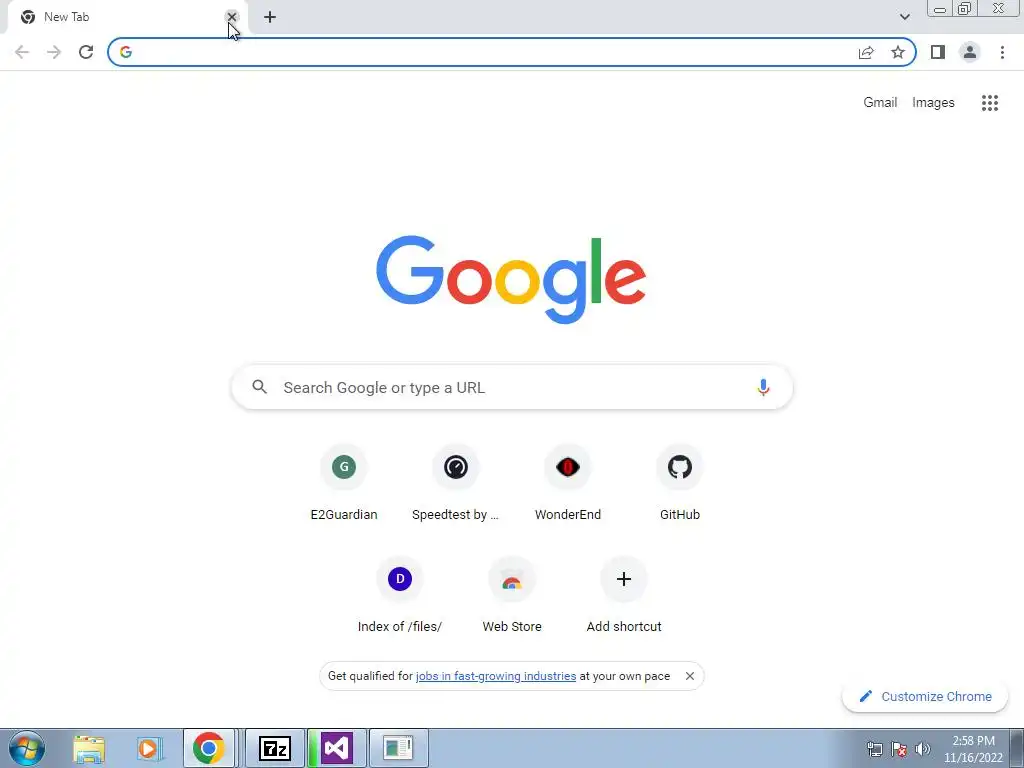This screenshot has width=1024, height=768.
Task: Reload the current page
Action: (86, 52)
